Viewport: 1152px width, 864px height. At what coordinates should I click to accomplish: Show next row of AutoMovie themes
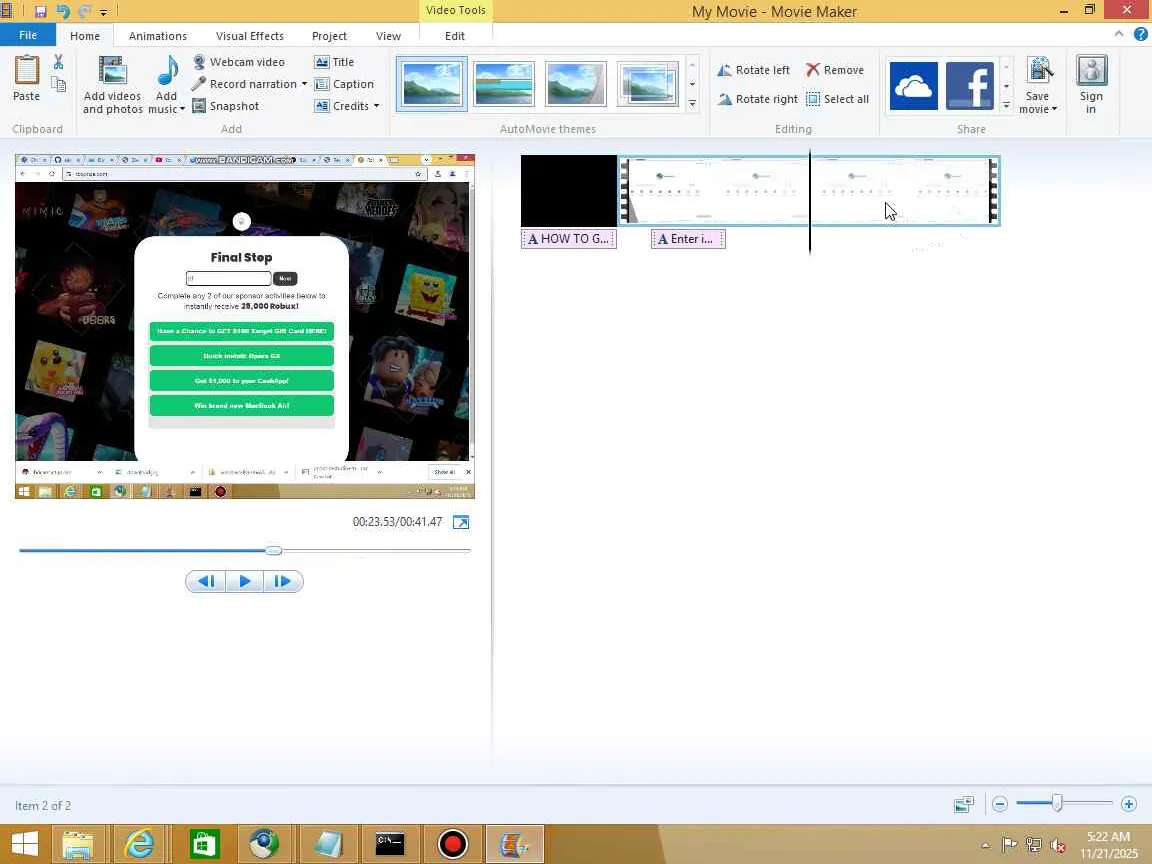pos(692,84)
